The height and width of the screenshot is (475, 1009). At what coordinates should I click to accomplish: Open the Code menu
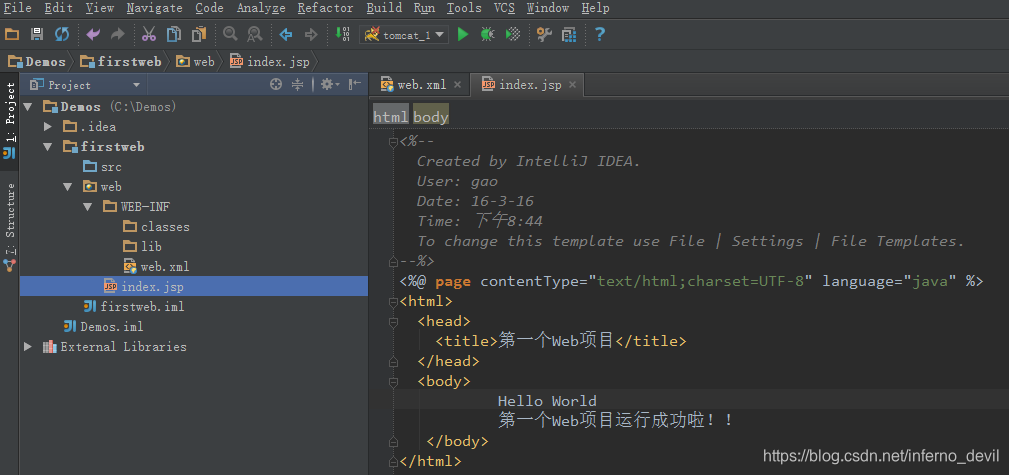point(209,8)
